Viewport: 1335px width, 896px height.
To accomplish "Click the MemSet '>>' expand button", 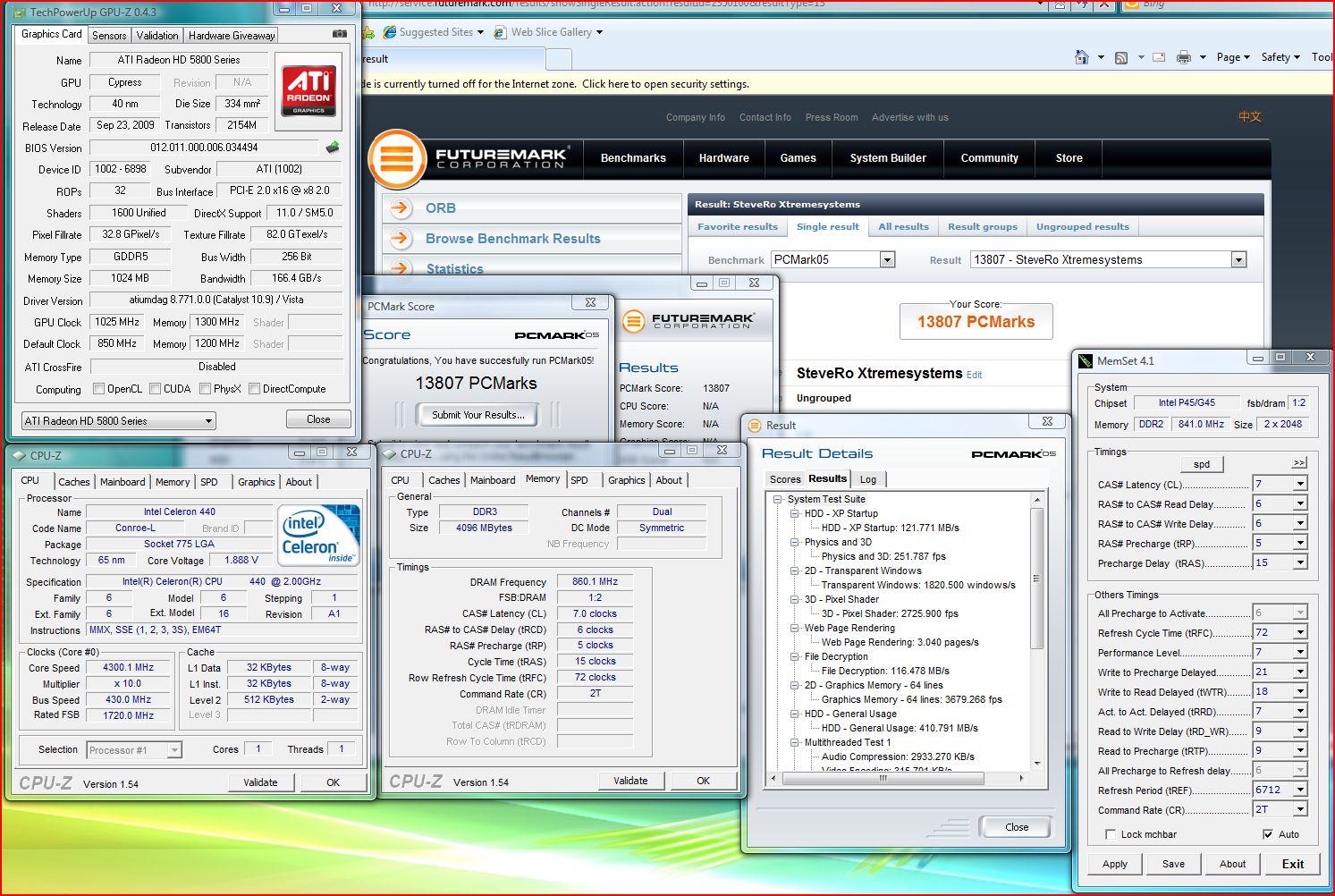I will [1299, 463].
